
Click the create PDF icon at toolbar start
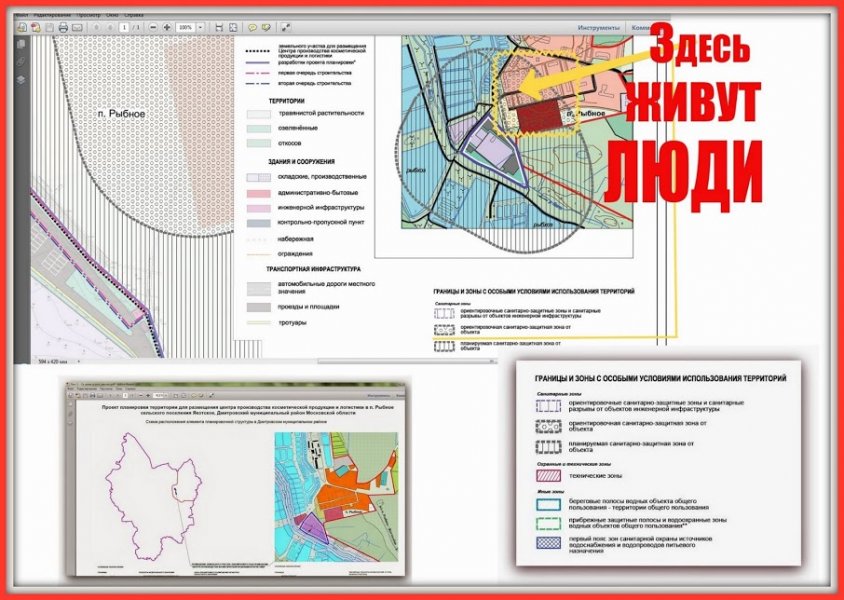pos(22,28)
